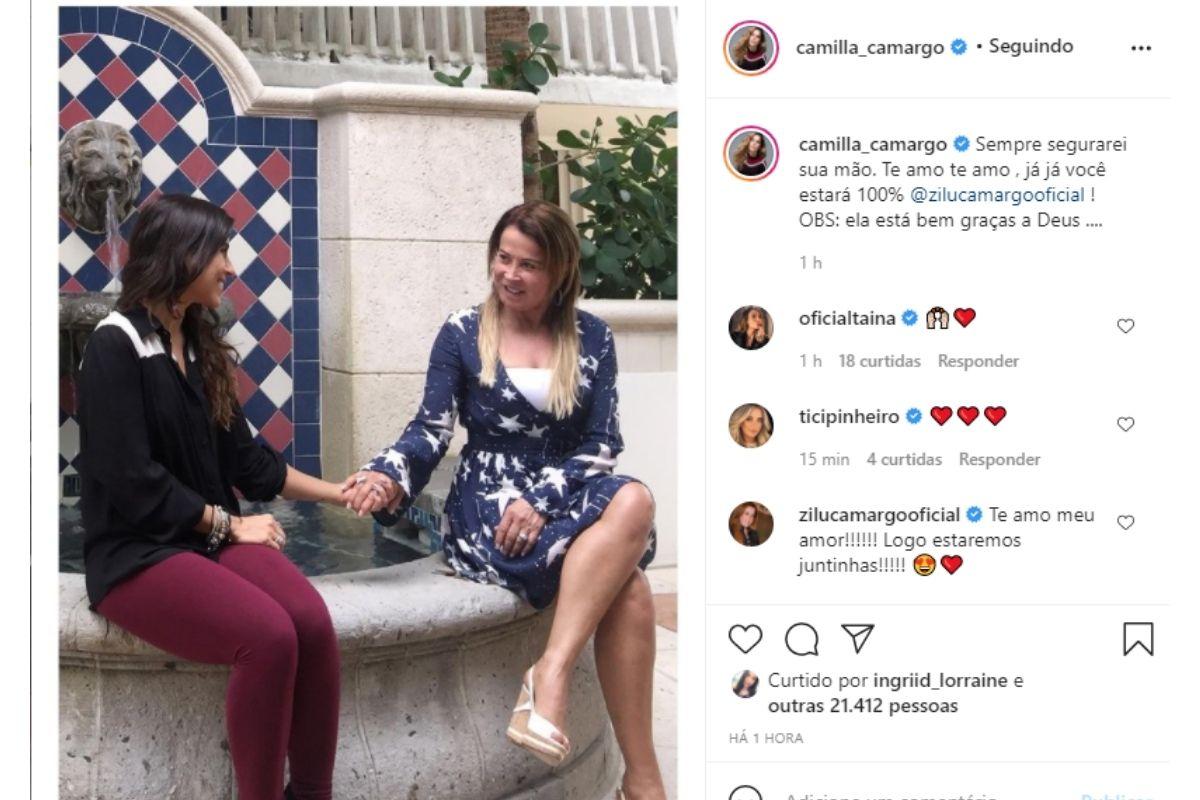Open camilla_camargo header profile picture

(x=751, y=47)
